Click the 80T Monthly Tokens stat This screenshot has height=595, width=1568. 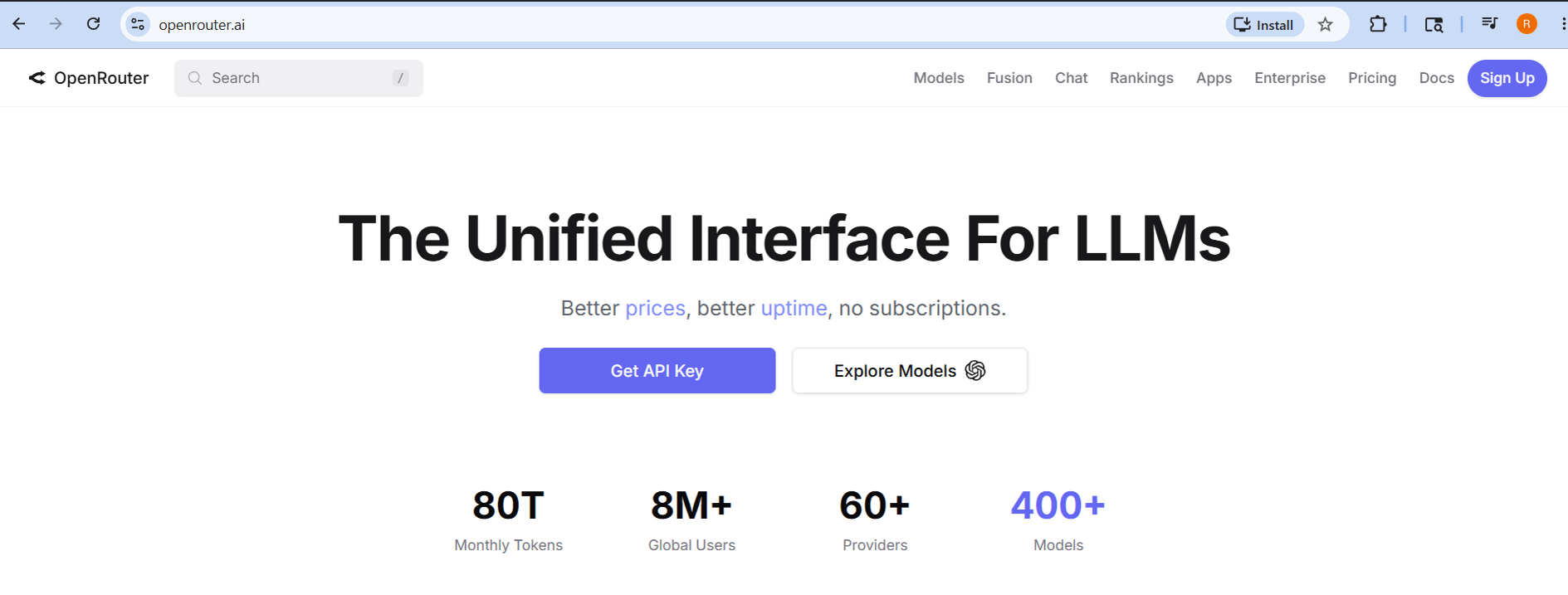click(x=508, y=520)
